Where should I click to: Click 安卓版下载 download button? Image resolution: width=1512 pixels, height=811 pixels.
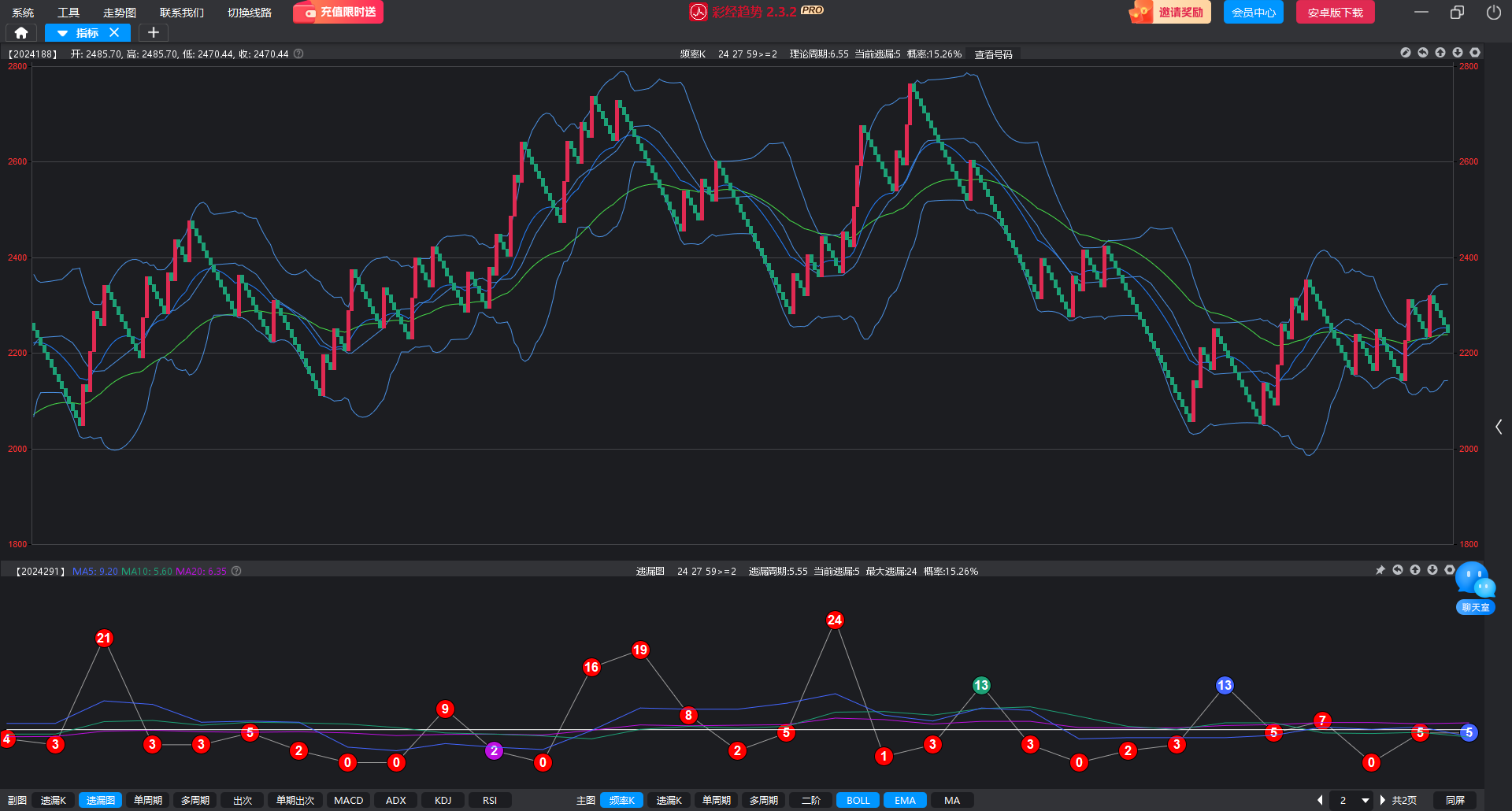pos(1336,12)
